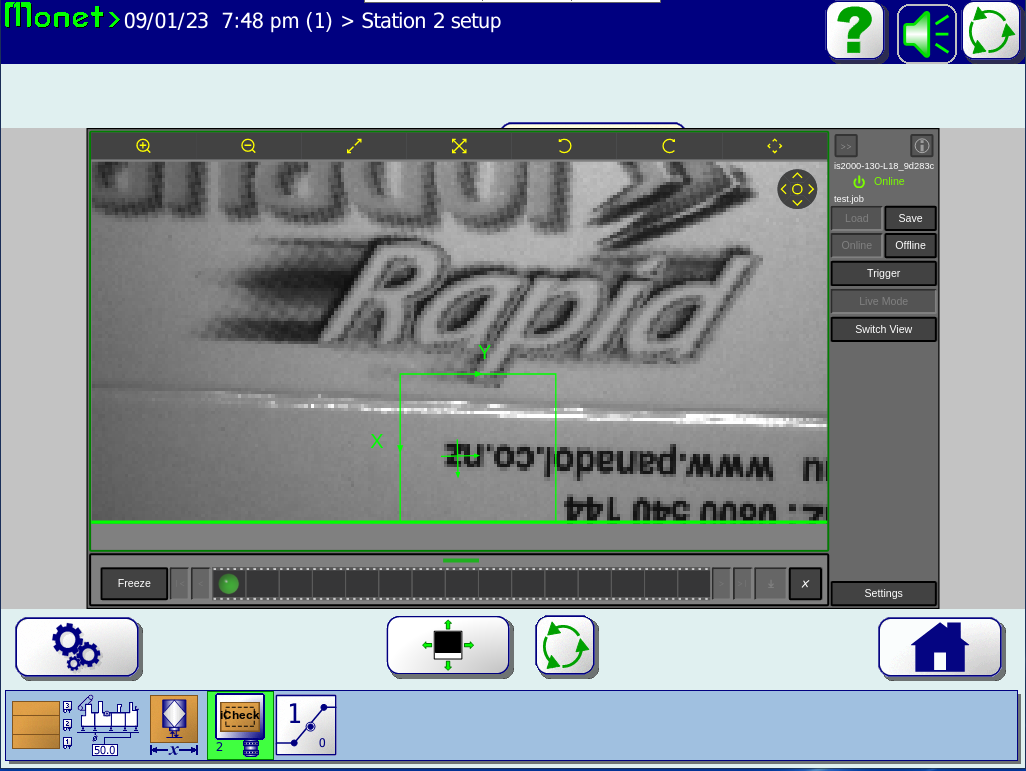This screenshot has width=1026, height=771.
Task: Open the camera information icon
Action: tap(921, 145)
